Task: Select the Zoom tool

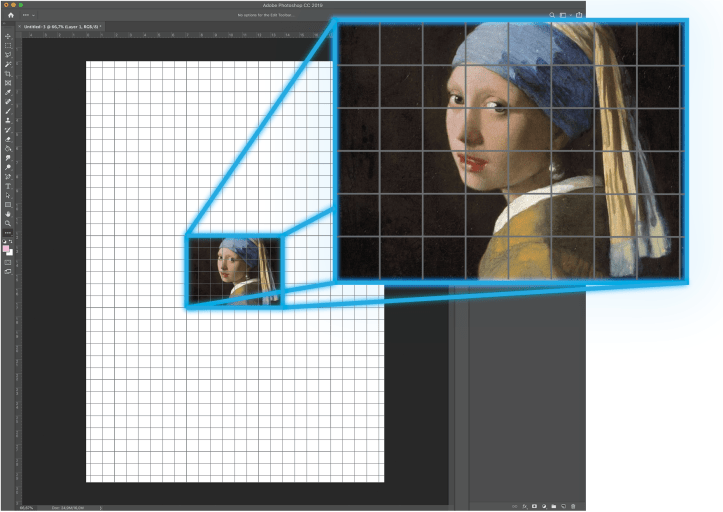Action: tap(9, 223)
